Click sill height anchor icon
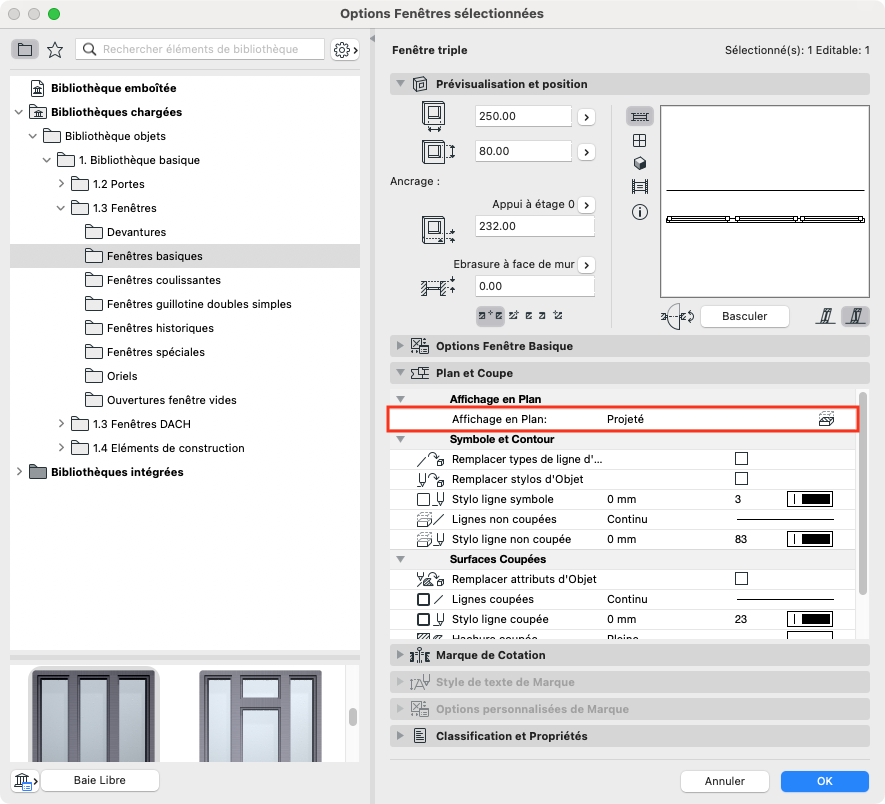Image resolution: width=885 pixels, height=804 pixels. coord(439,230)
